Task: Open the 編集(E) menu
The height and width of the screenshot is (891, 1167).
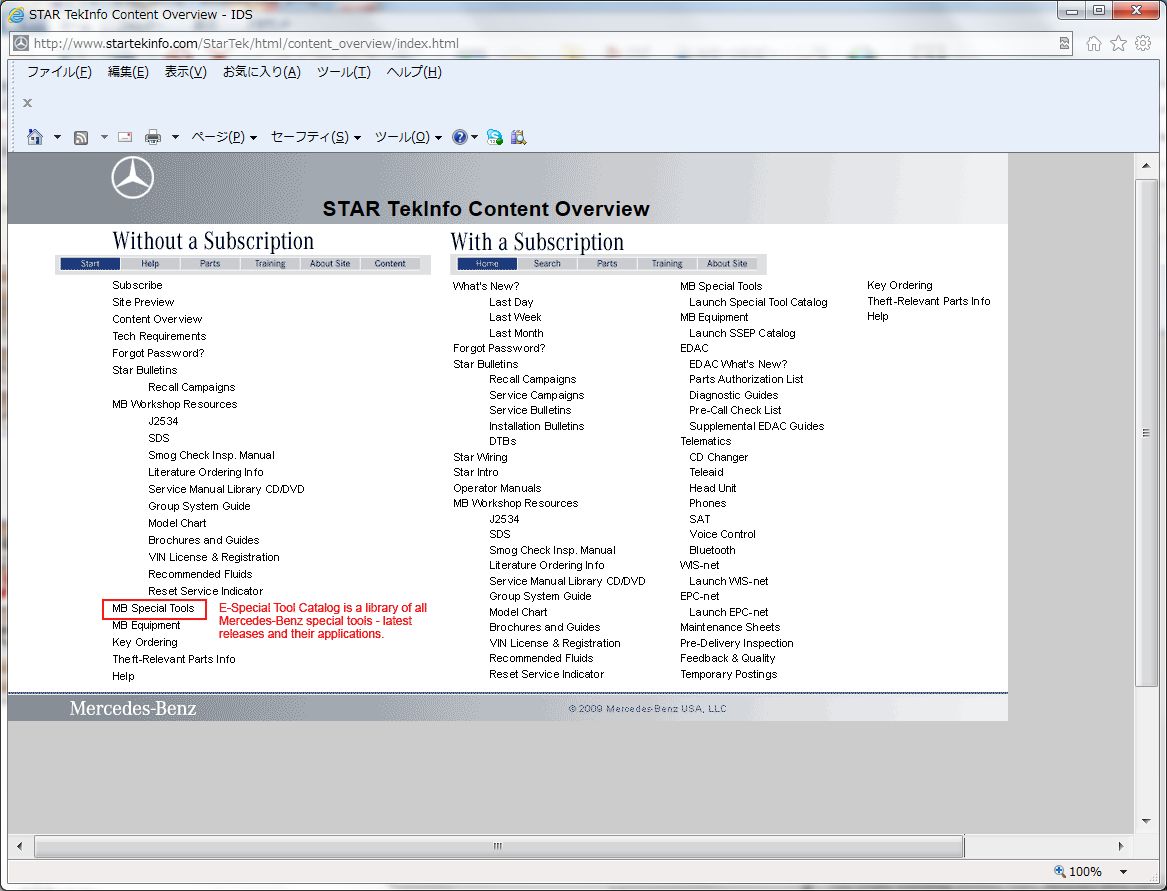Action: tap(128, 72)
